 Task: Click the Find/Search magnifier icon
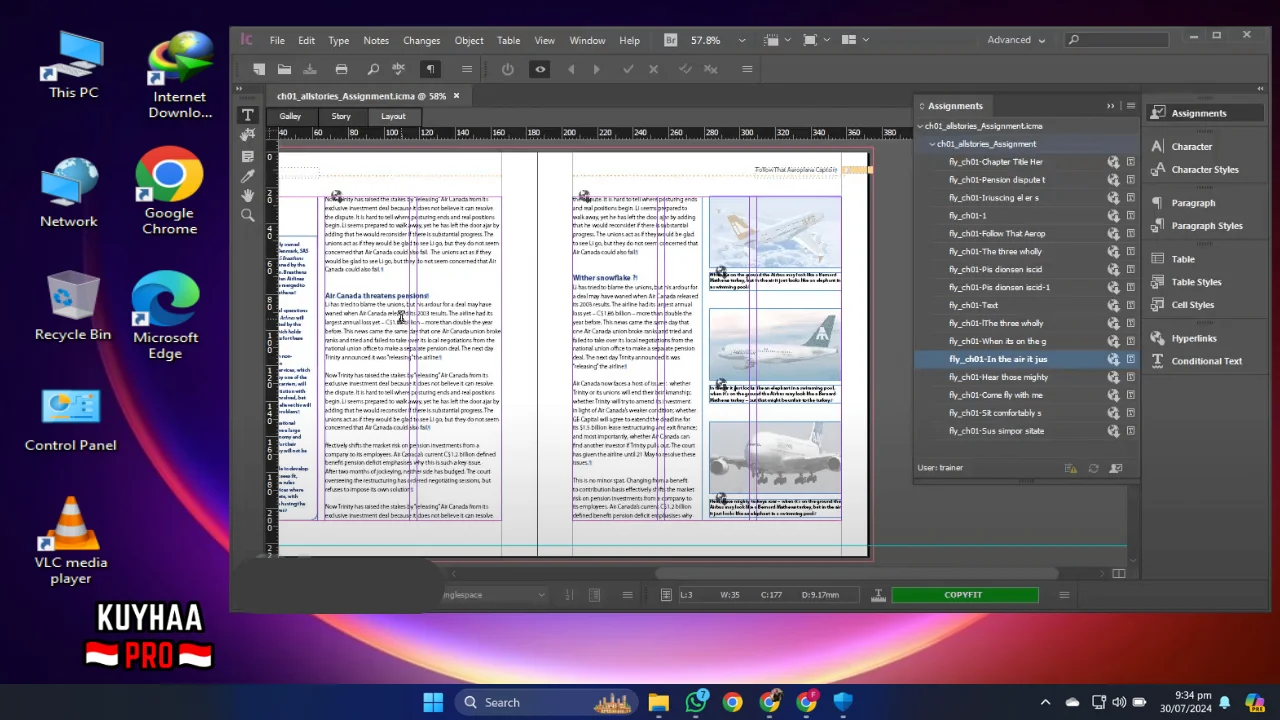tap(373, 69)
